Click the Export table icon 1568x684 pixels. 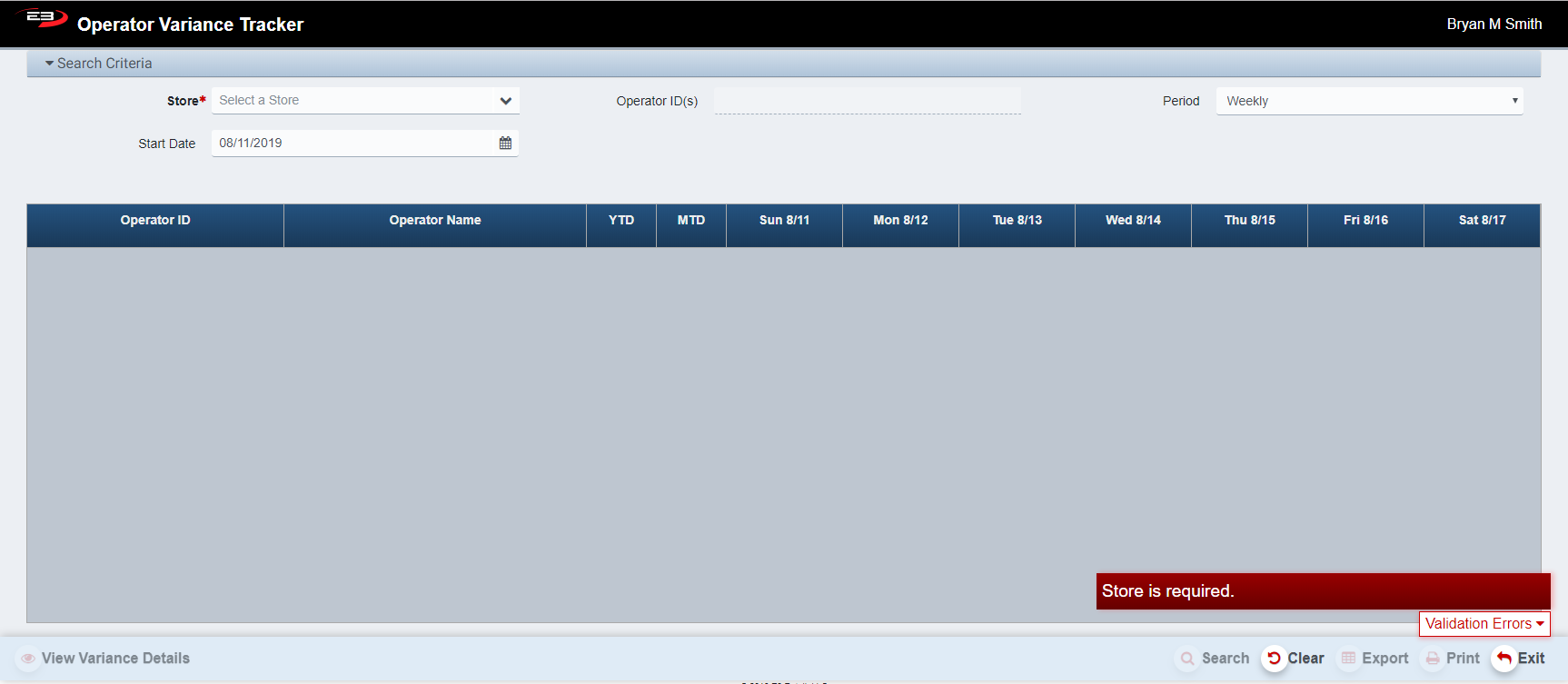pos(1349,659)
